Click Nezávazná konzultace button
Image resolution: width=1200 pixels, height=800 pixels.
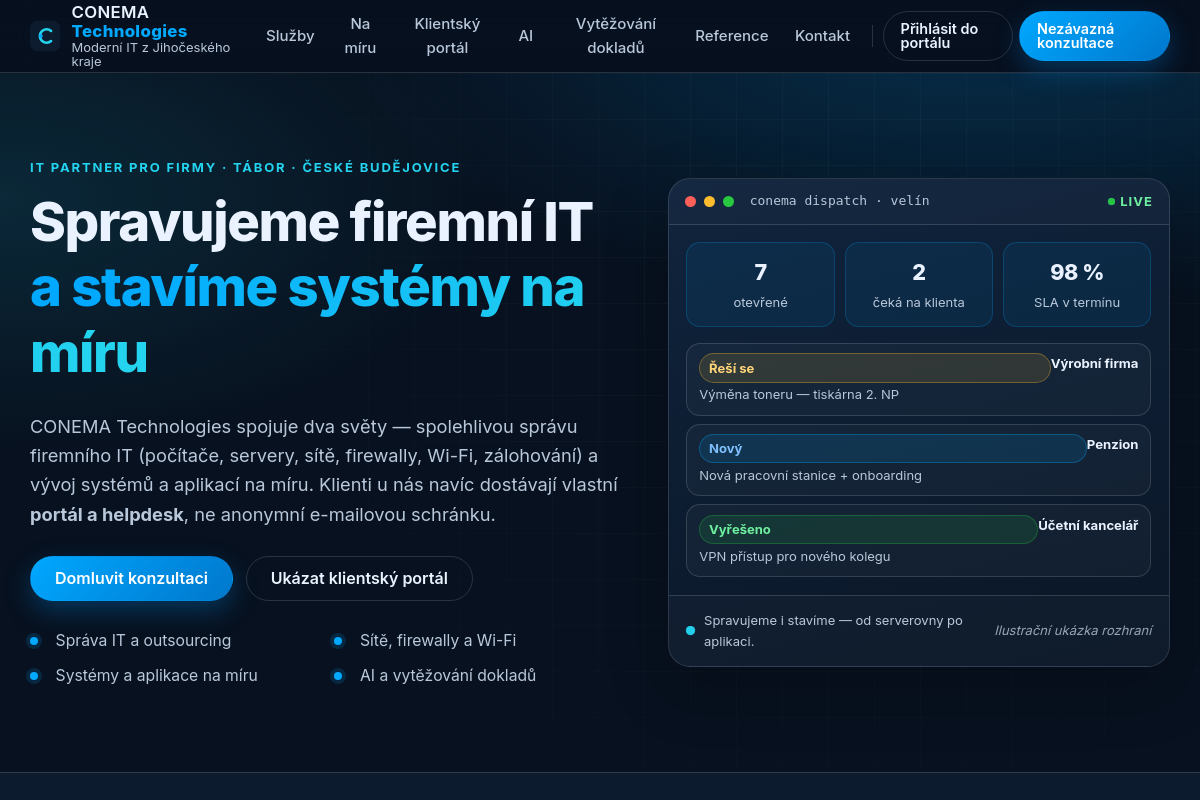point(1094,36)
